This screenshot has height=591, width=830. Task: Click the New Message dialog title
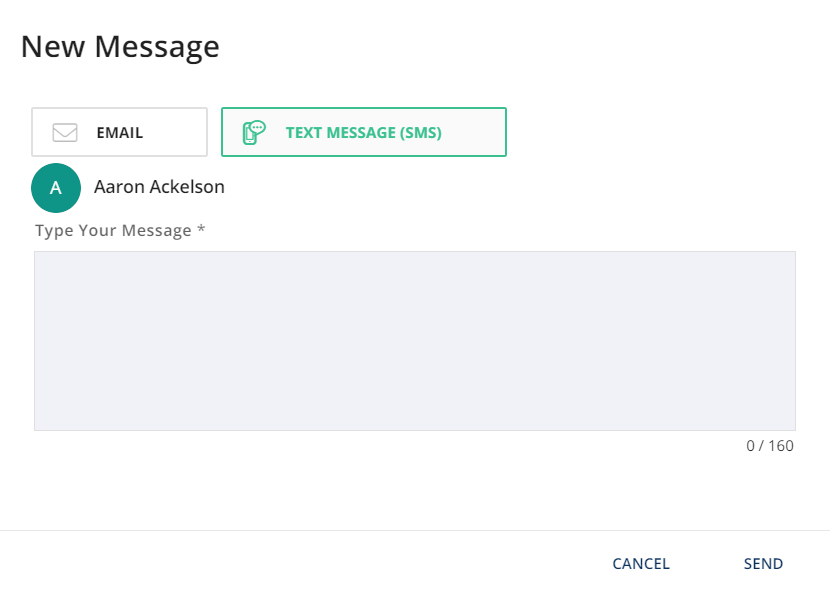coord(120,47)
